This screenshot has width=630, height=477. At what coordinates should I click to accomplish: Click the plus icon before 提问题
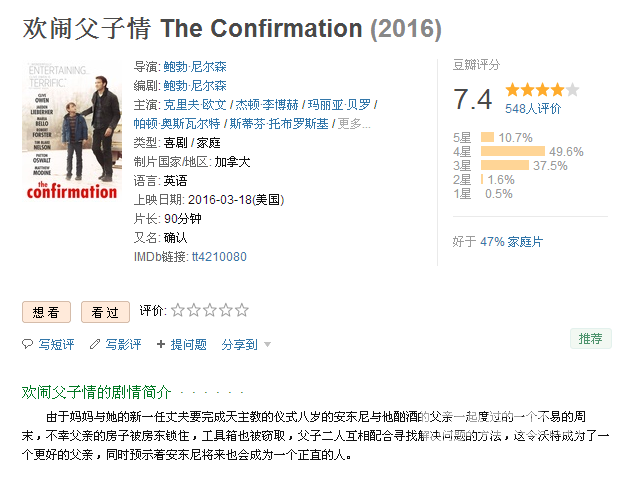tap(161, 344)
